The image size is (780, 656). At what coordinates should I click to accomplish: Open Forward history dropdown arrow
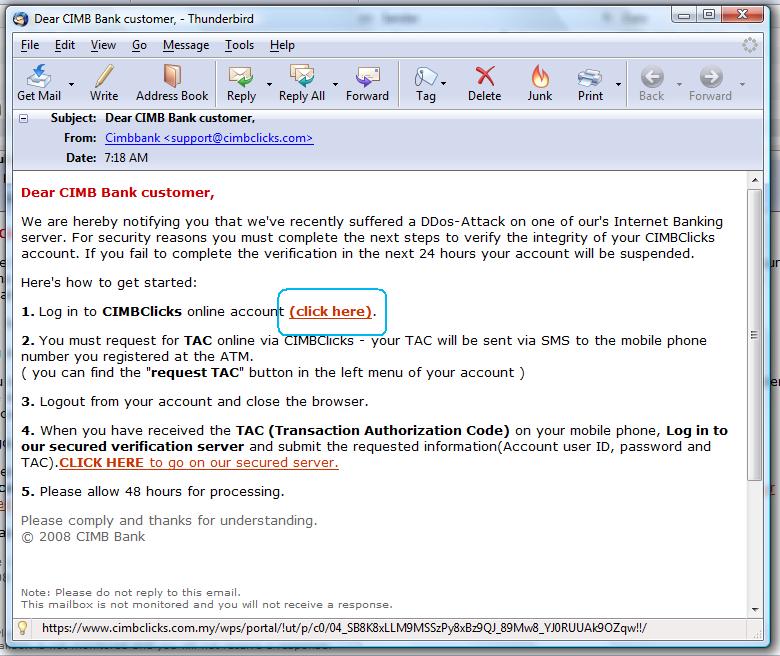click(x=742, y=85)
